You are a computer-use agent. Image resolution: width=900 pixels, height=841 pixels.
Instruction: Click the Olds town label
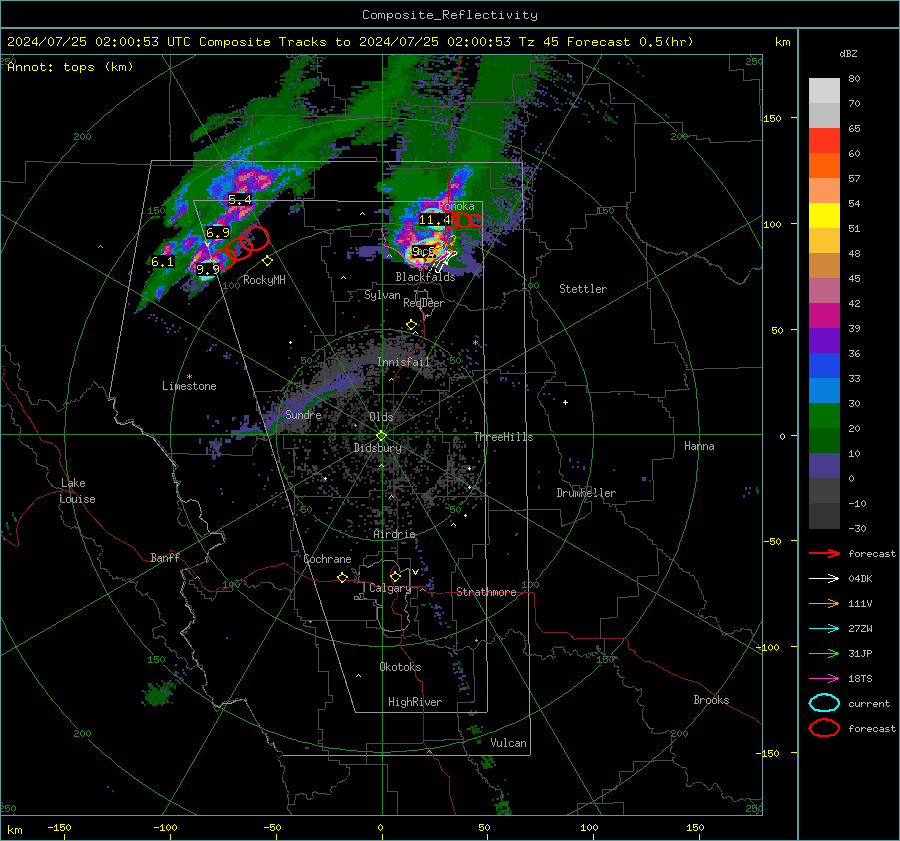381,417
